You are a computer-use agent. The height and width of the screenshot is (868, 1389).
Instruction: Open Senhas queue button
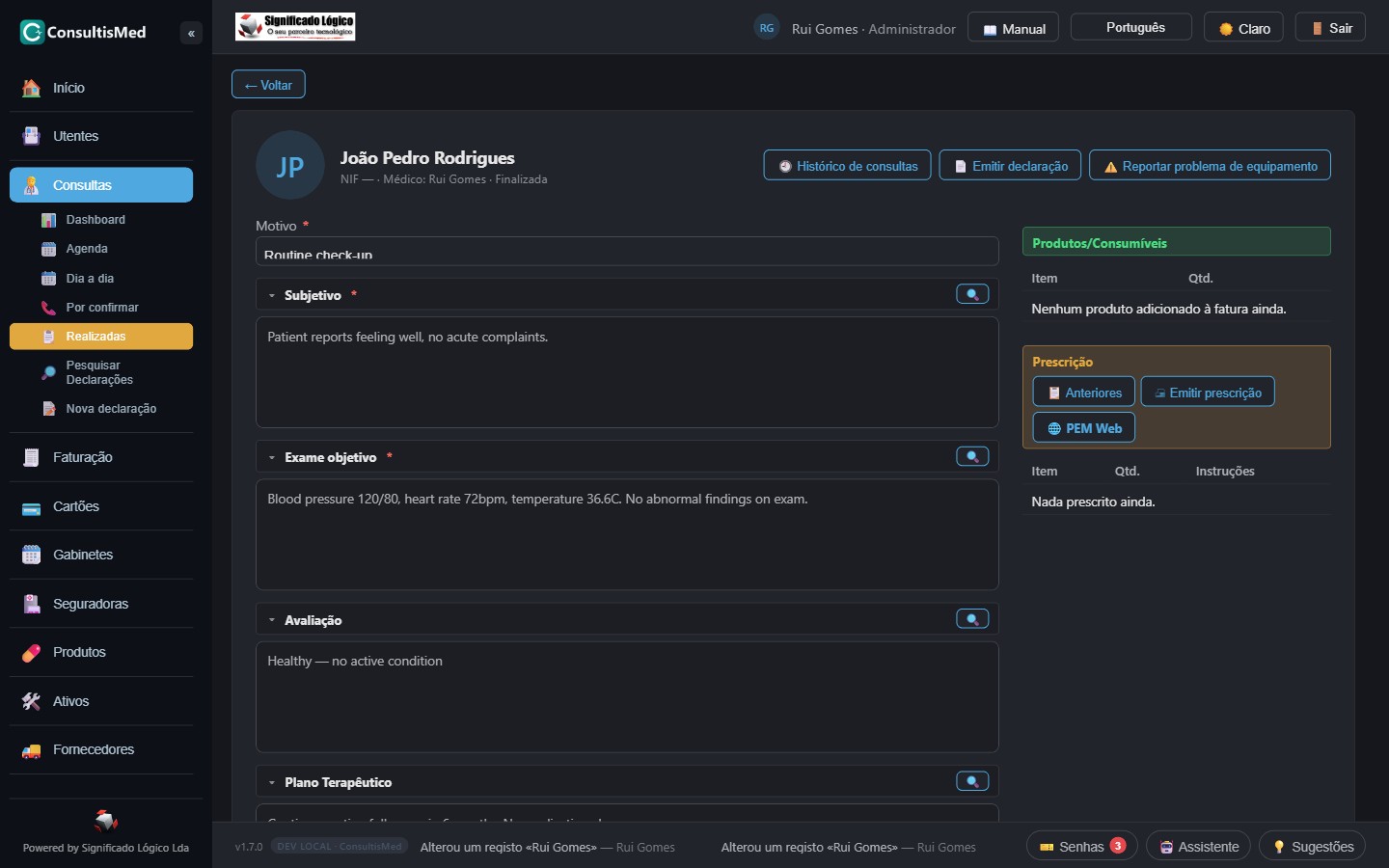coord(1082,846)
